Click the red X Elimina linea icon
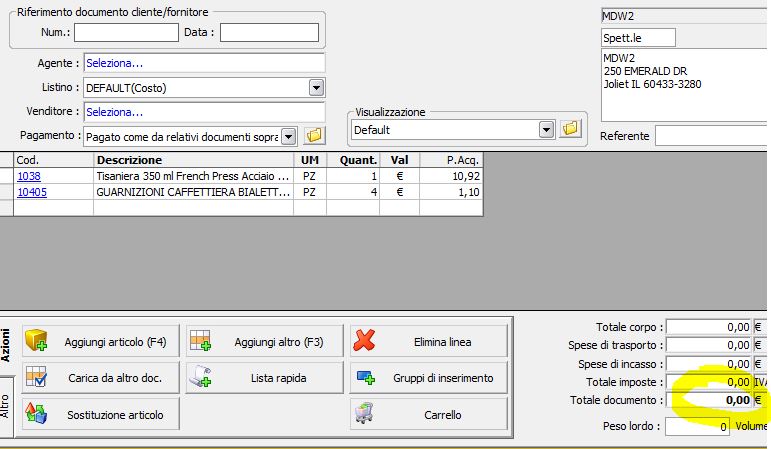This screenshot has height=449, width=771. click(x=364, y=340)
